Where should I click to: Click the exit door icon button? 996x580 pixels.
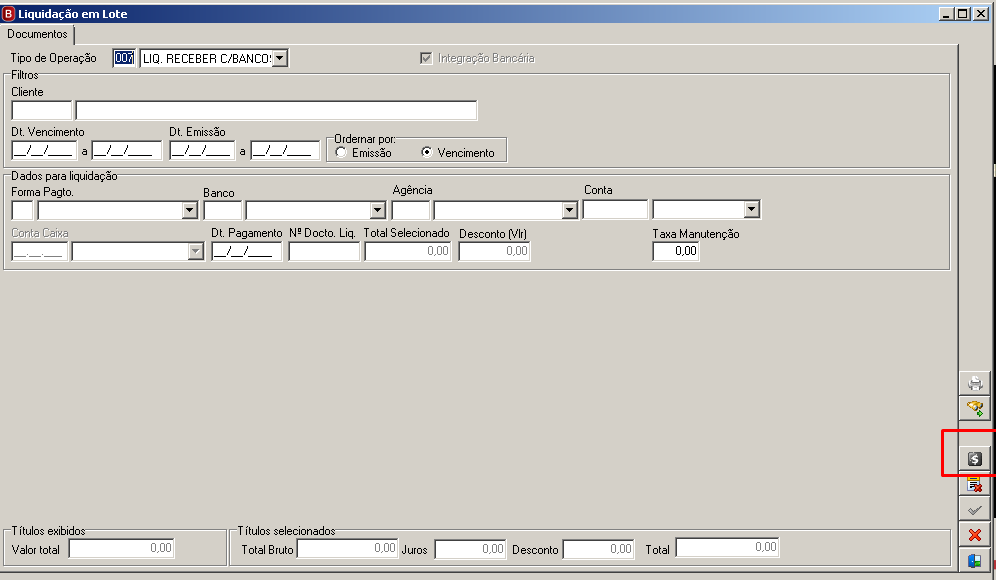[974, 560]
